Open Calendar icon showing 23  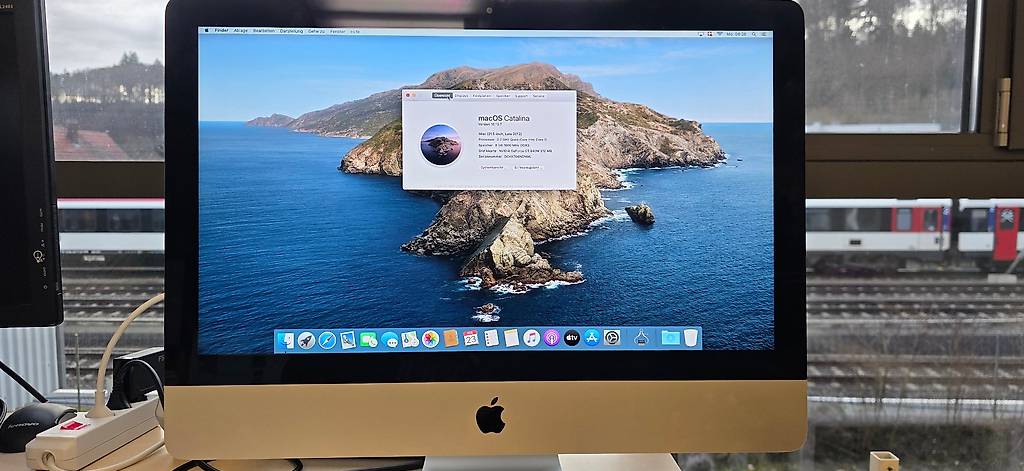[471, 338]
